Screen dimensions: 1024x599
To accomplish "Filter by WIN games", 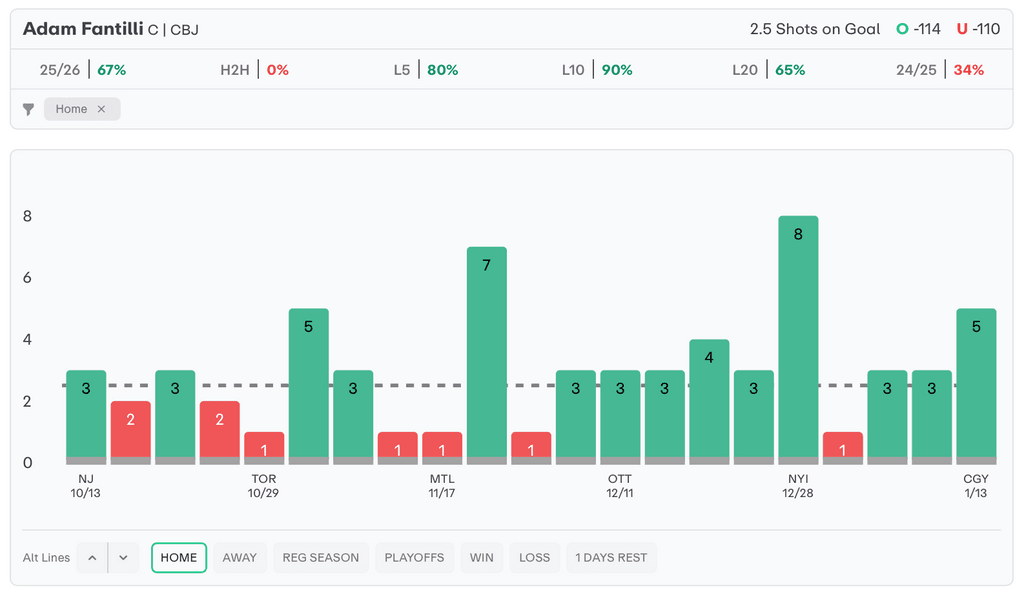I will coord(482,558).
